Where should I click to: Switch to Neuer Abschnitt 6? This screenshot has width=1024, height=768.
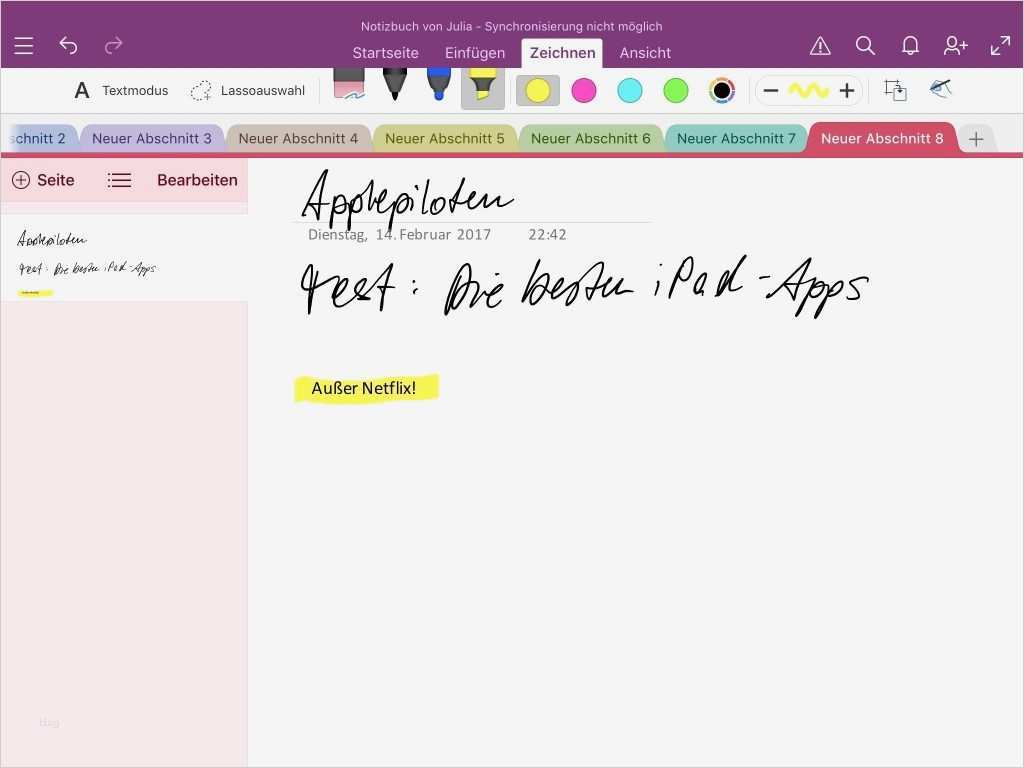[x=590, y=138]
